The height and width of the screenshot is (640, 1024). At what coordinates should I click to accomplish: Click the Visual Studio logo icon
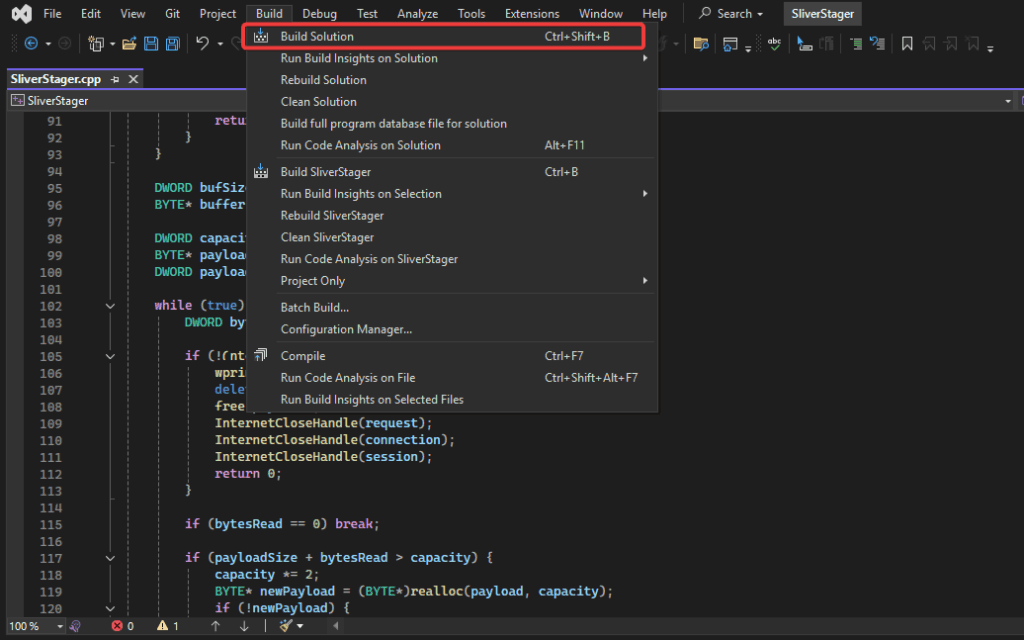pyautogui.click(x=22, y=14)
